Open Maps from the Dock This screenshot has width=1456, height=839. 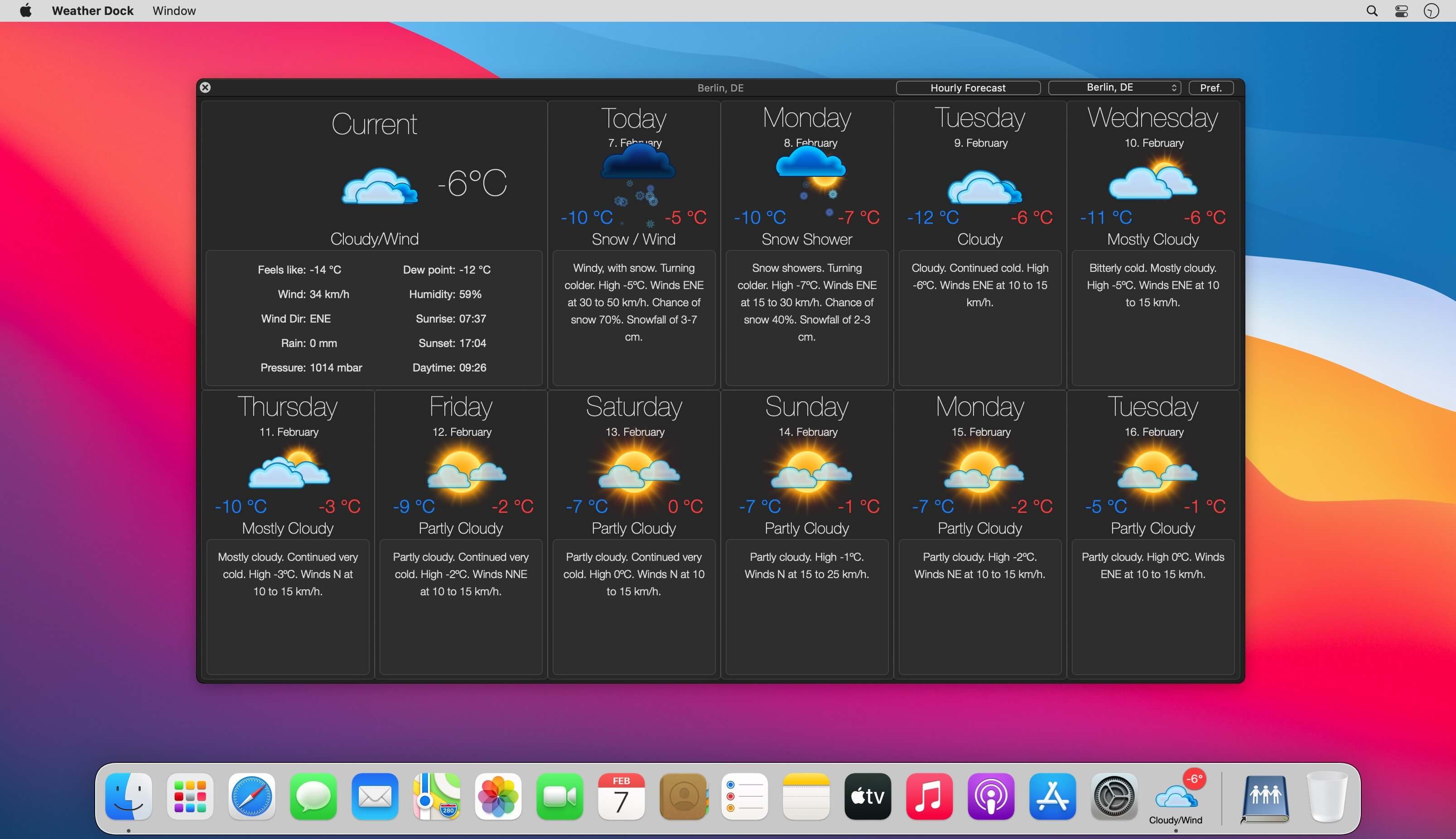pos(437,796)
